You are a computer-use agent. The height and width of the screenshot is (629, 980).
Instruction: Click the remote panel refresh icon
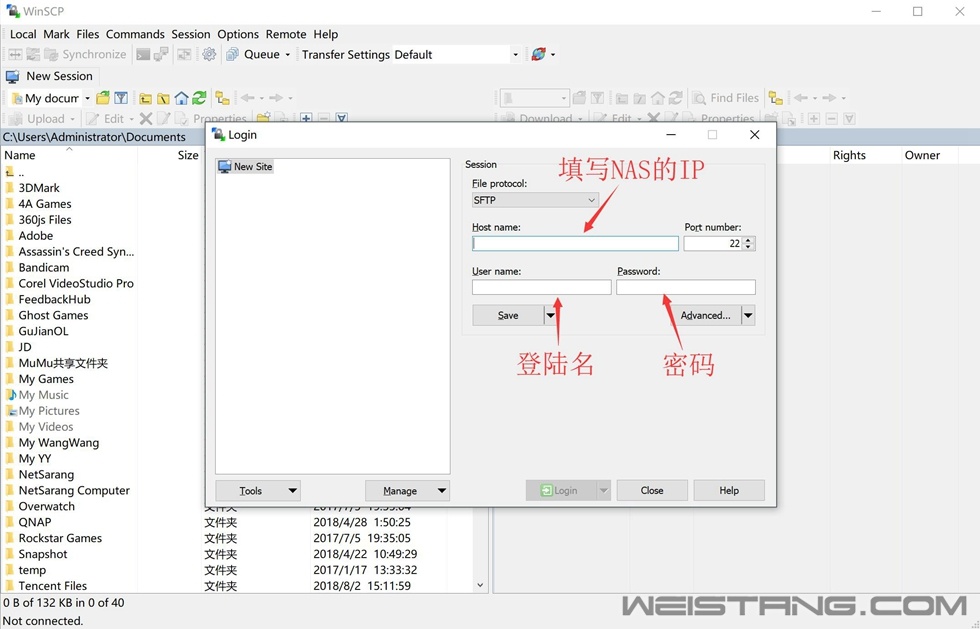click(676, 98)
